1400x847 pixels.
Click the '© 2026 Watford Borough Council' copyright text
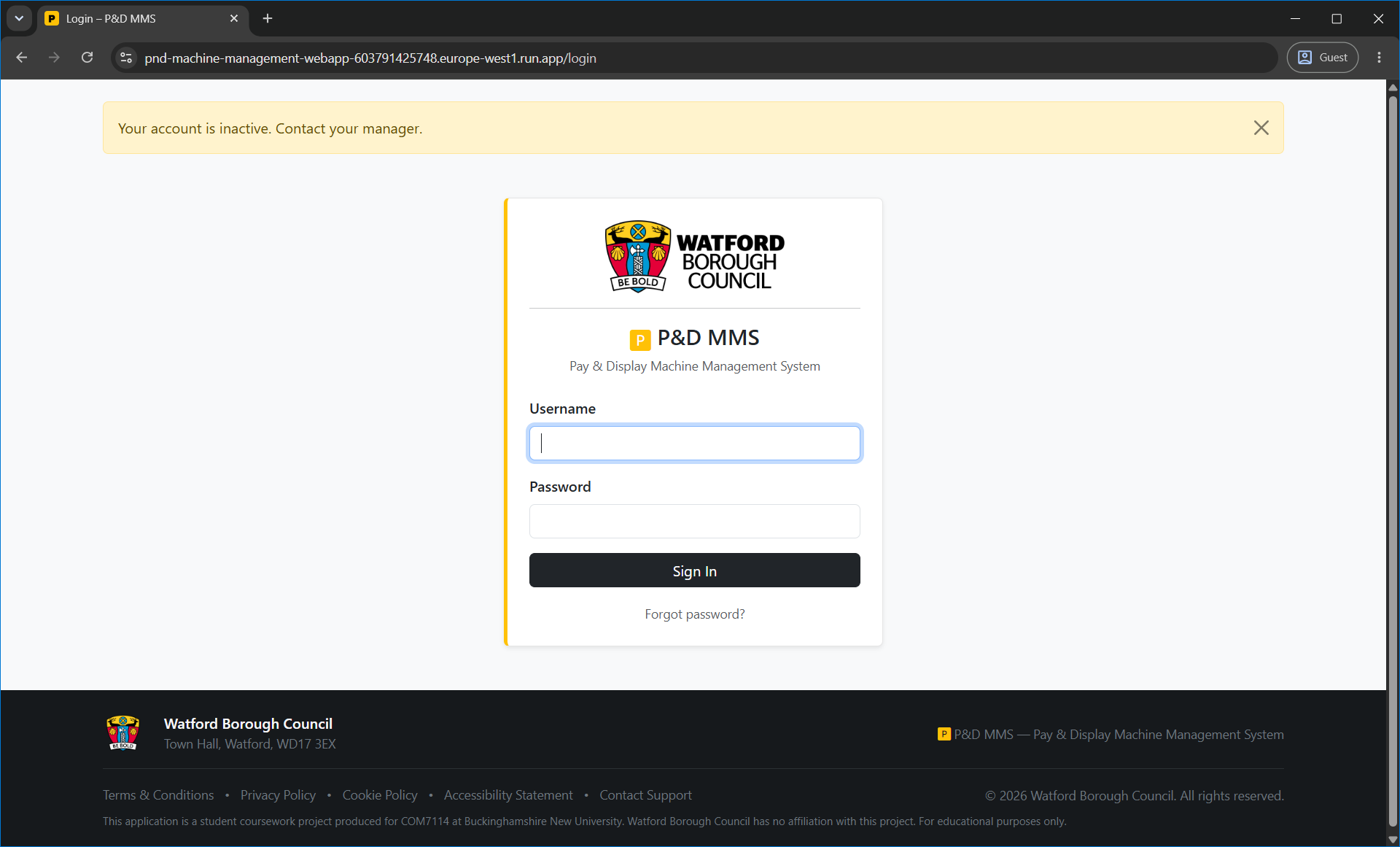[1134, 796]
